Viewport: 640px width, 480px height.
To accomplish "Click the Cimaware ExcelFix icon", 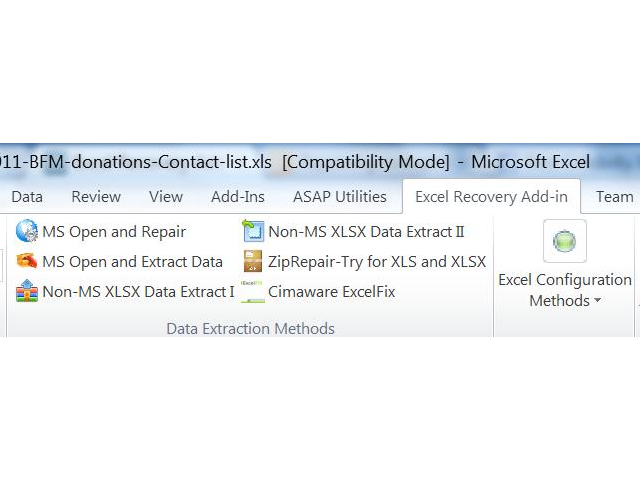I will click(253, 291).
